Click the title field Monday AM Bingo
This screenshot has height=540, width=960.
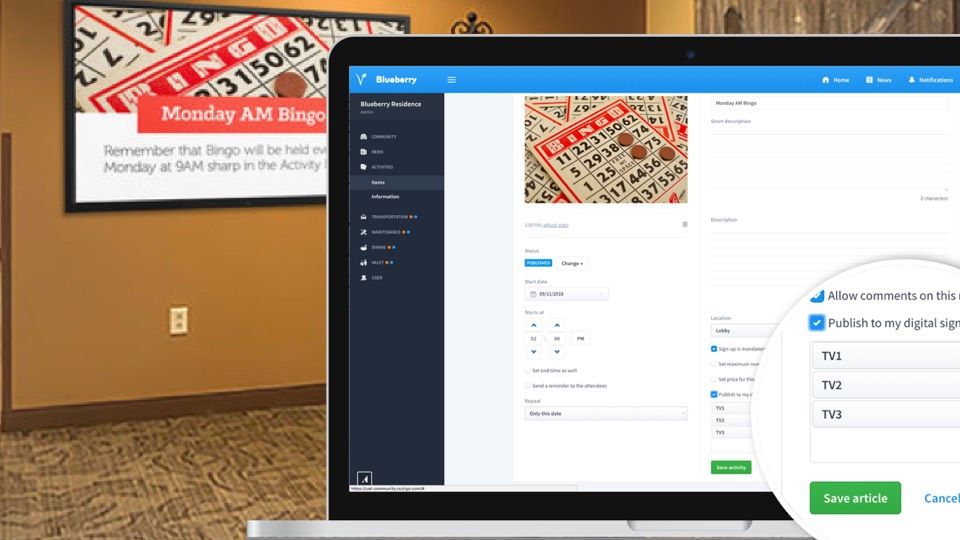coord(829,103)
